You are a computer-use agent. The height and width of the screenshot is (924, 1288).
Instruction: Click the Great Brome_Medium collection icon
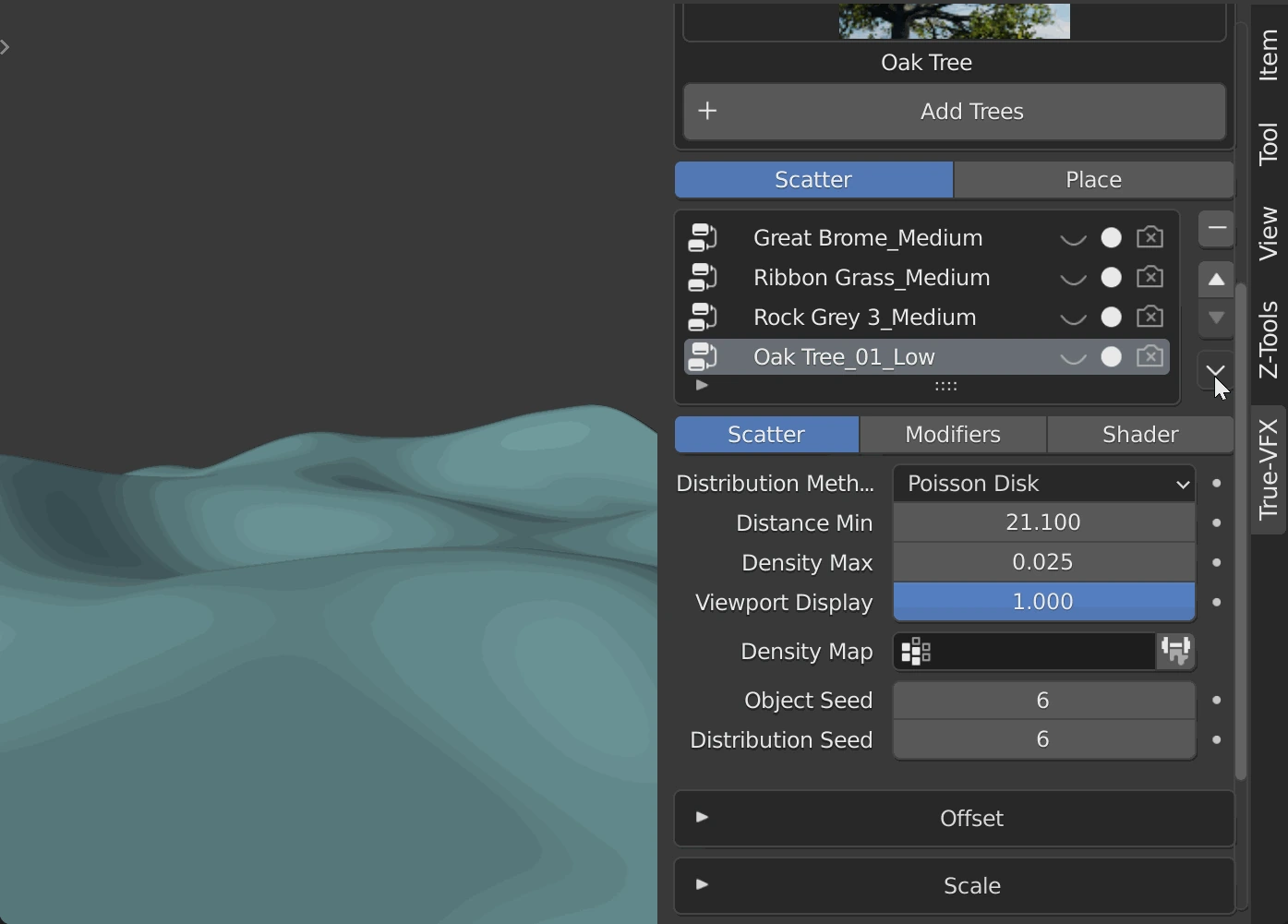click(x=703, y=238)
